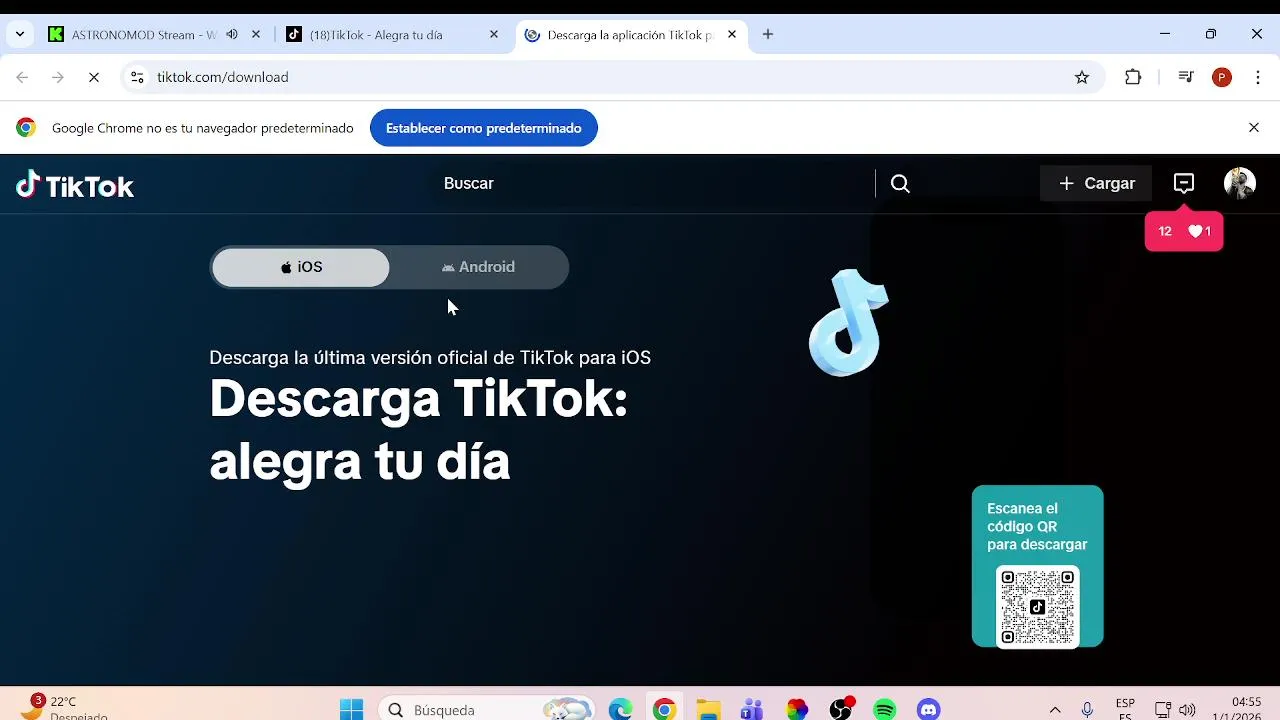Close the Descarga la aplicación tab
The height and width of the screenshot is (720, 1280).
[x=732, y=34]
